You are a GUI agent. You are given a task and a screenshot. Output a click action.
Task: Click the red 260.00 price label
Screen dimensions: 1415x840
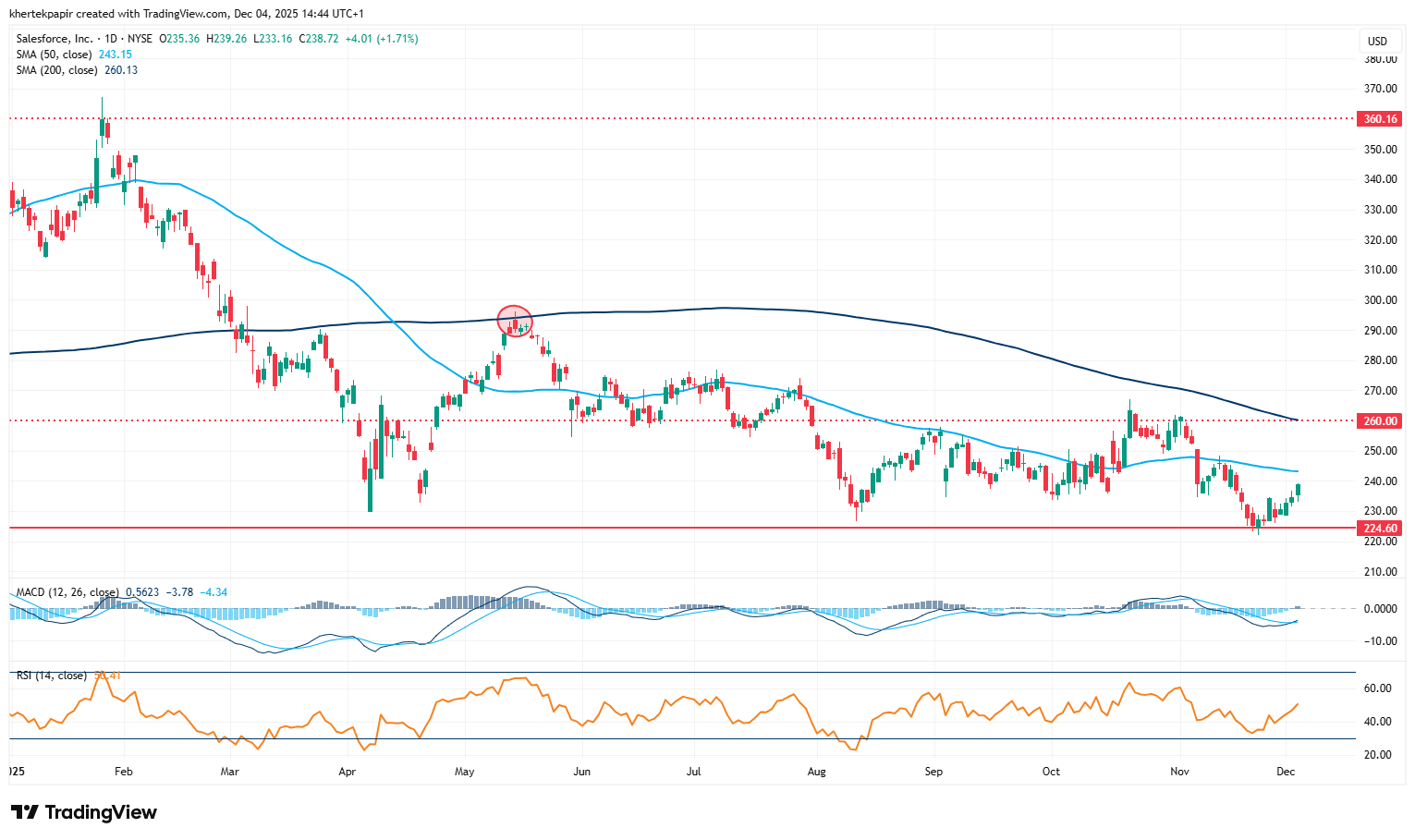pyautogui.click(x=1380, y=420)
